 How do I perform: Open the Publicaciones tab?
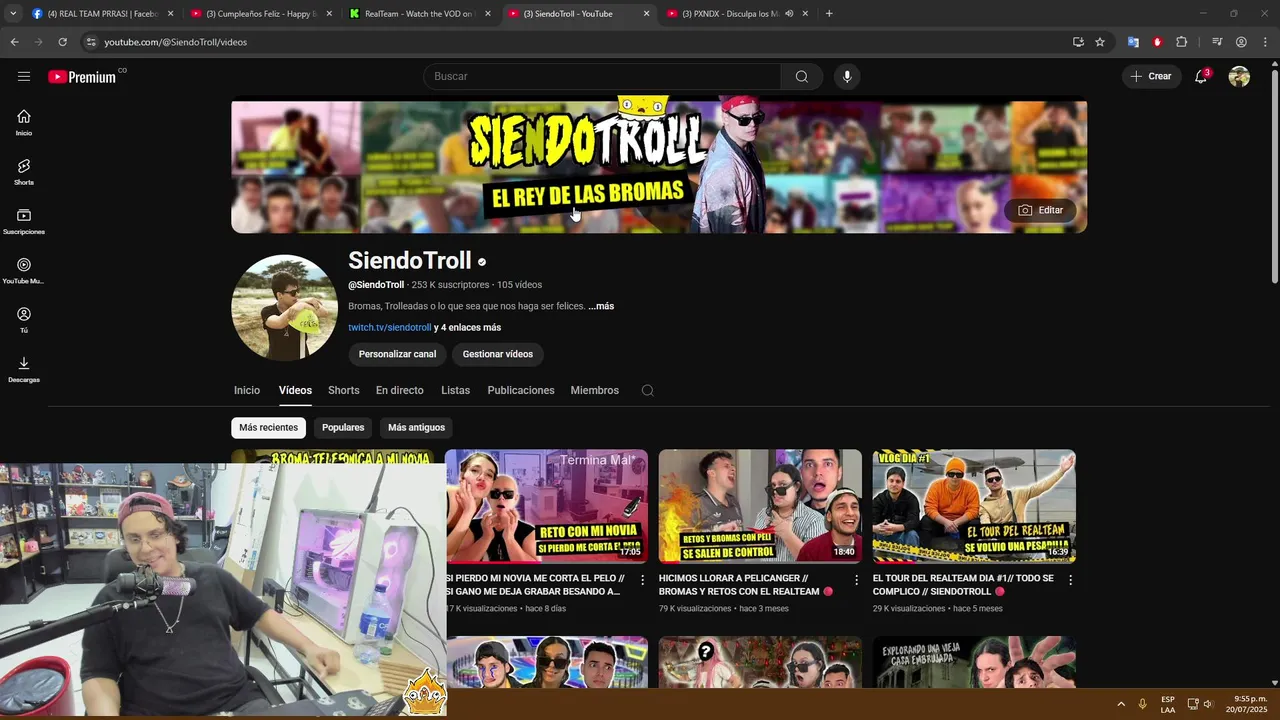tap(521, 390)
